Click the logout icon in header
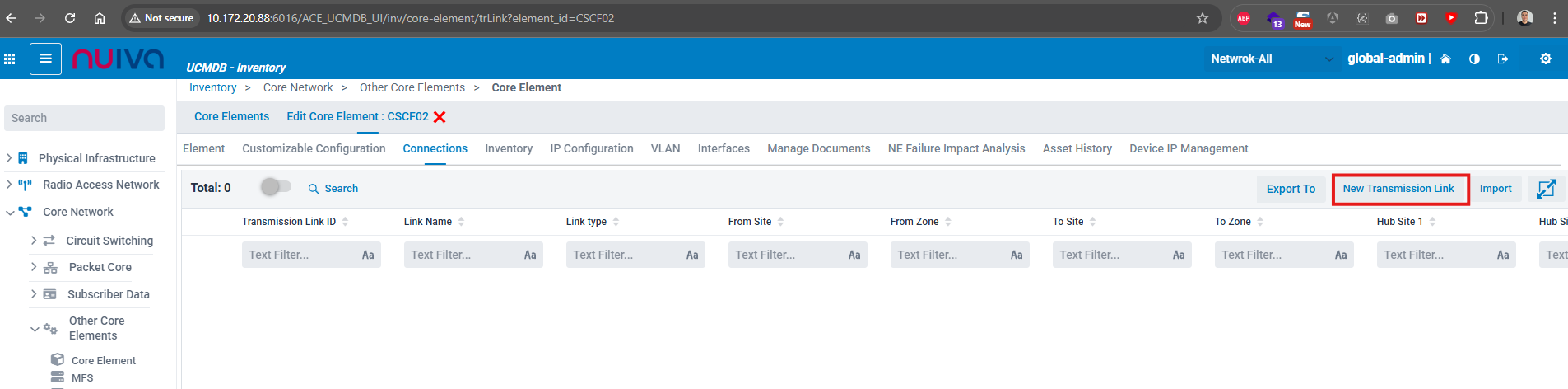Screen dimensions: 1568x389 tap(1503, 59)
